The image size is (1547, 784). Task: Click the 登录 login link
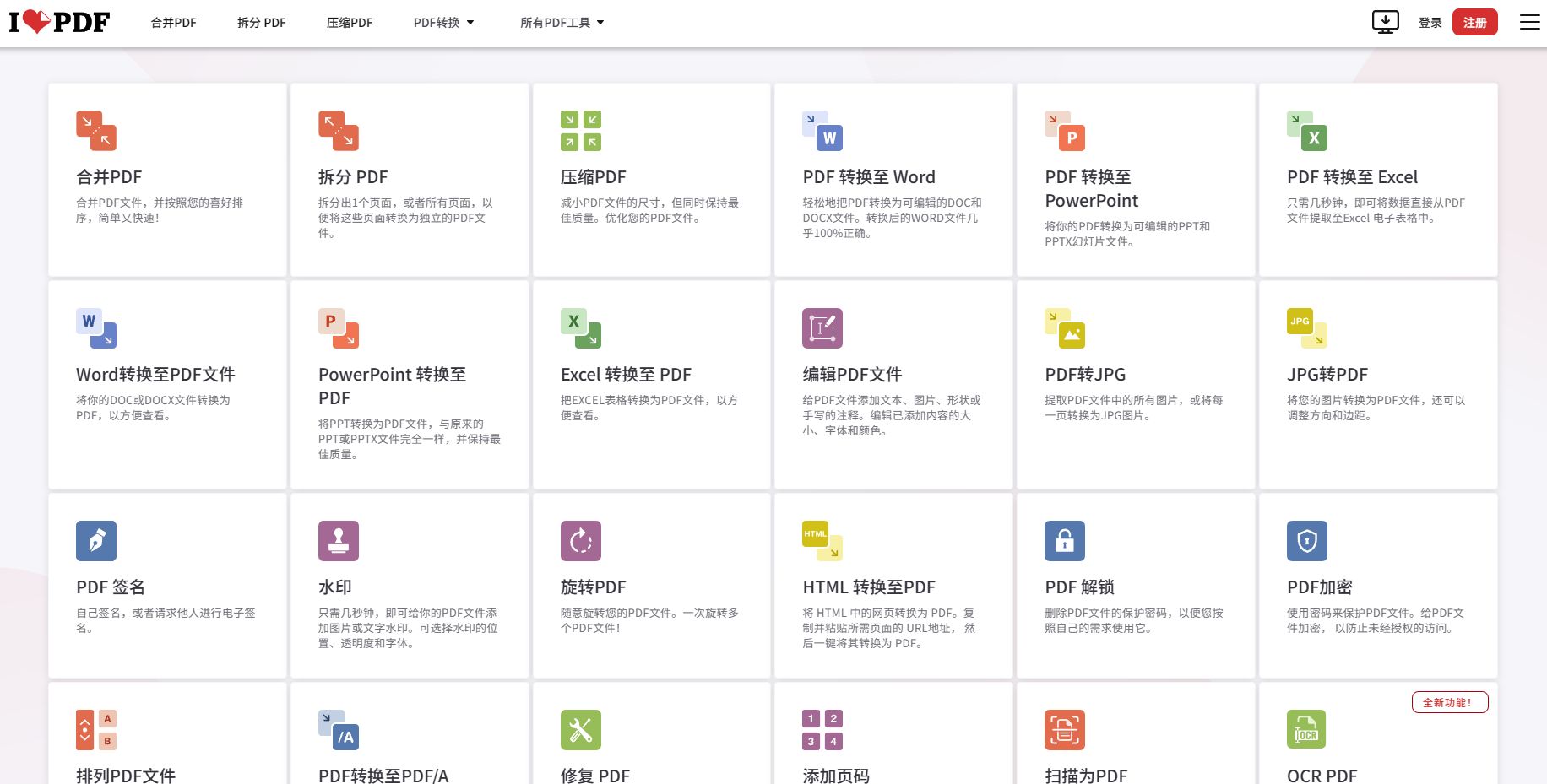pos(1430,23)
